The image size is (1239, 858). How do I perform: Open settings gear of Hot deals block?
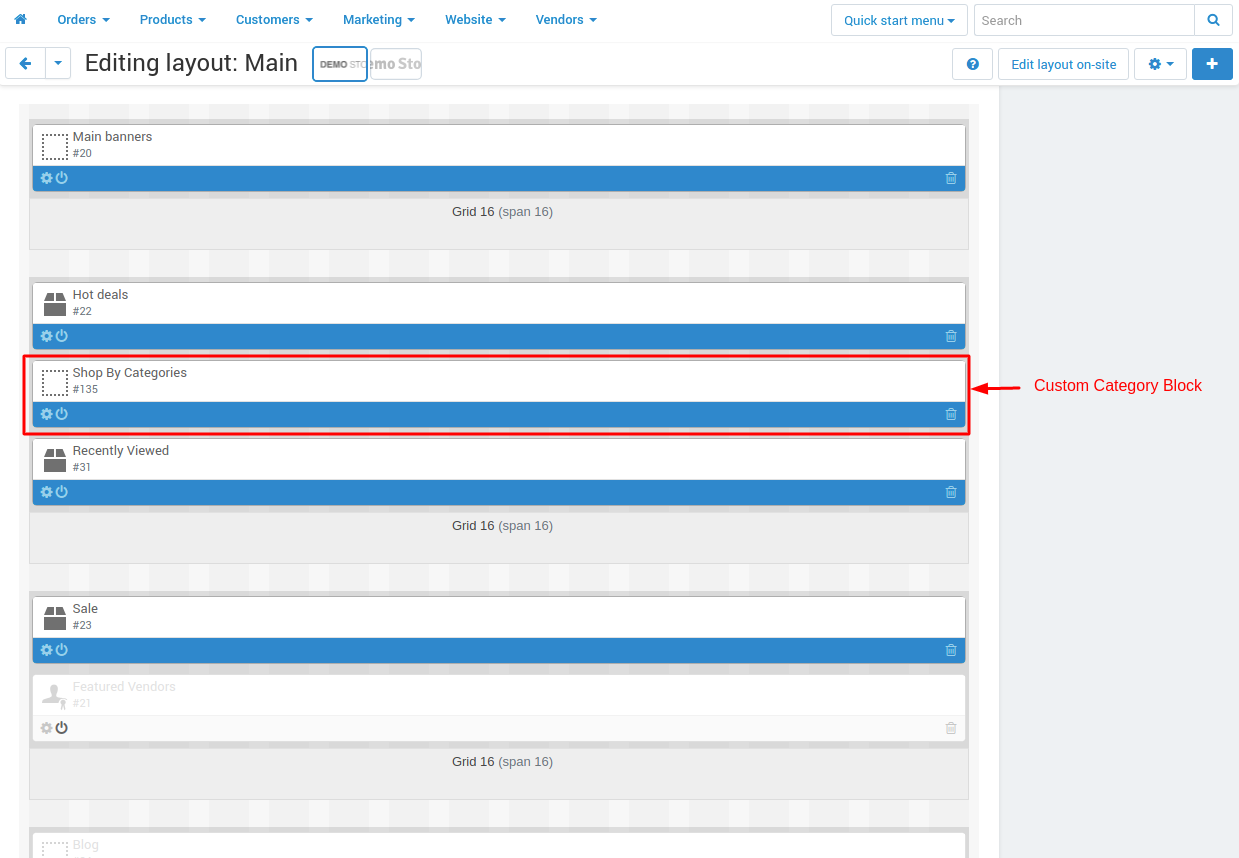click(x=46, y=336)
